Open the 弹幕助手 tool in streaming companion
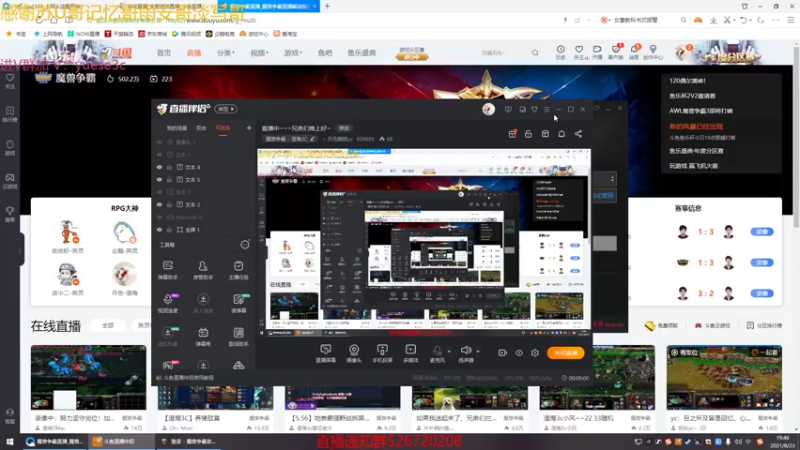800x450 pixels. point(167,270)
